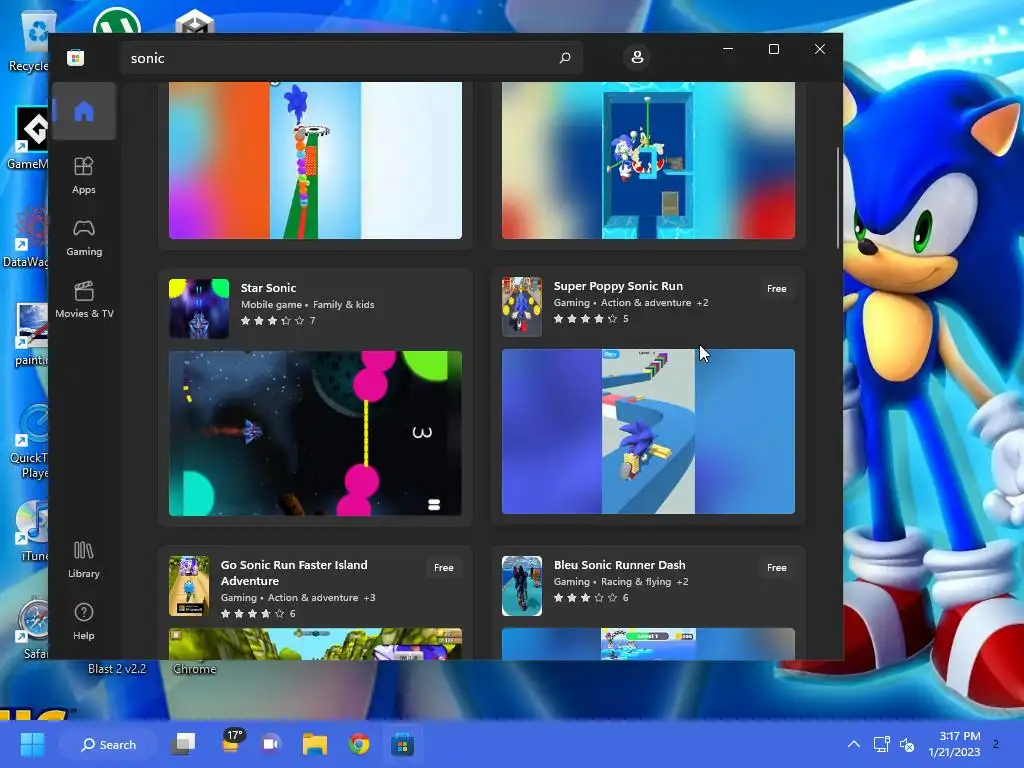
Task: Click the search magnifier icon in Store
Action: [x=565, y=57]
